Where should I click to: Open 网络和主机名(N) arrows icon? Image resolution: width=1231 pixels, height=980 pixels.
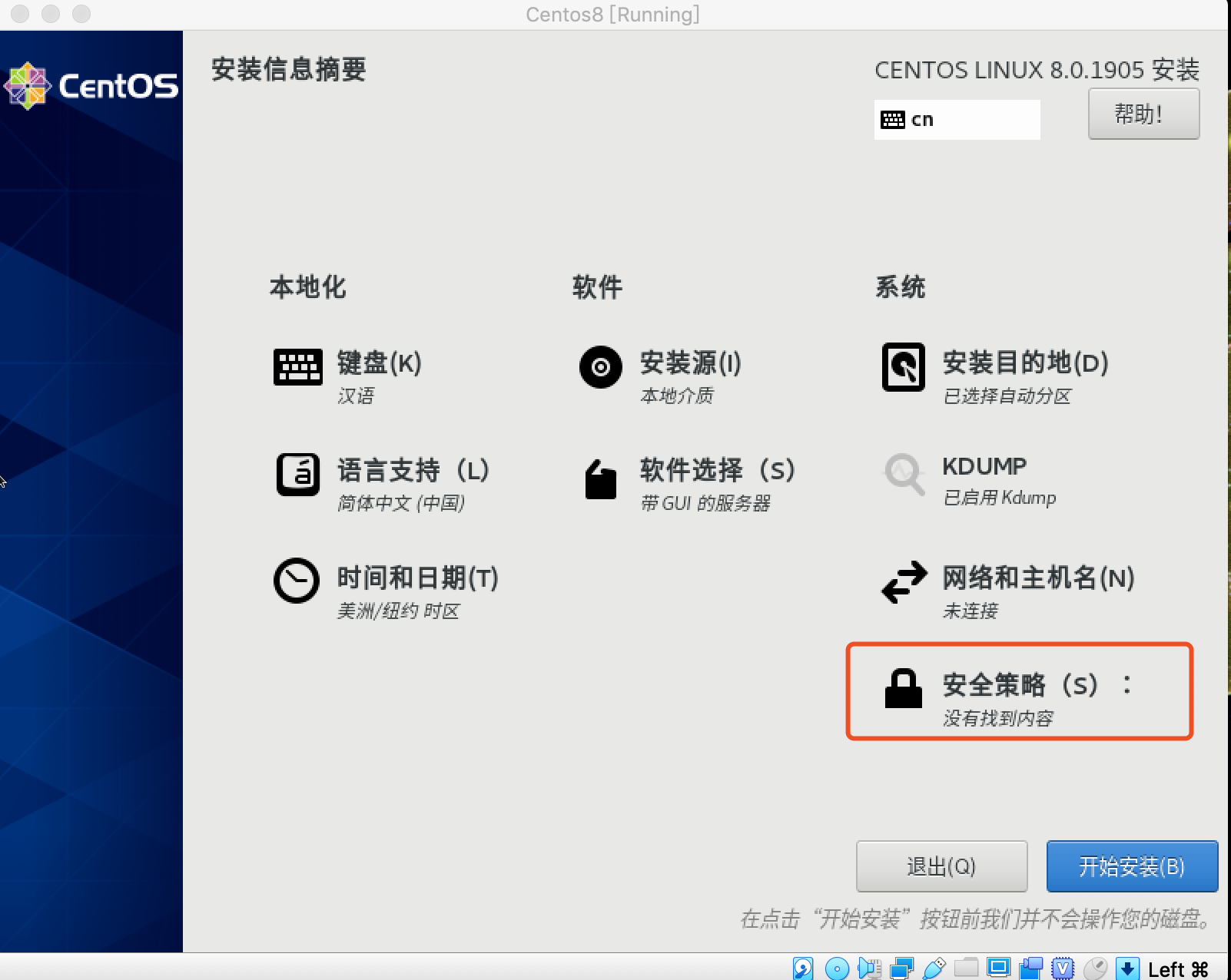pyautogui.click(x=904, y=582)
